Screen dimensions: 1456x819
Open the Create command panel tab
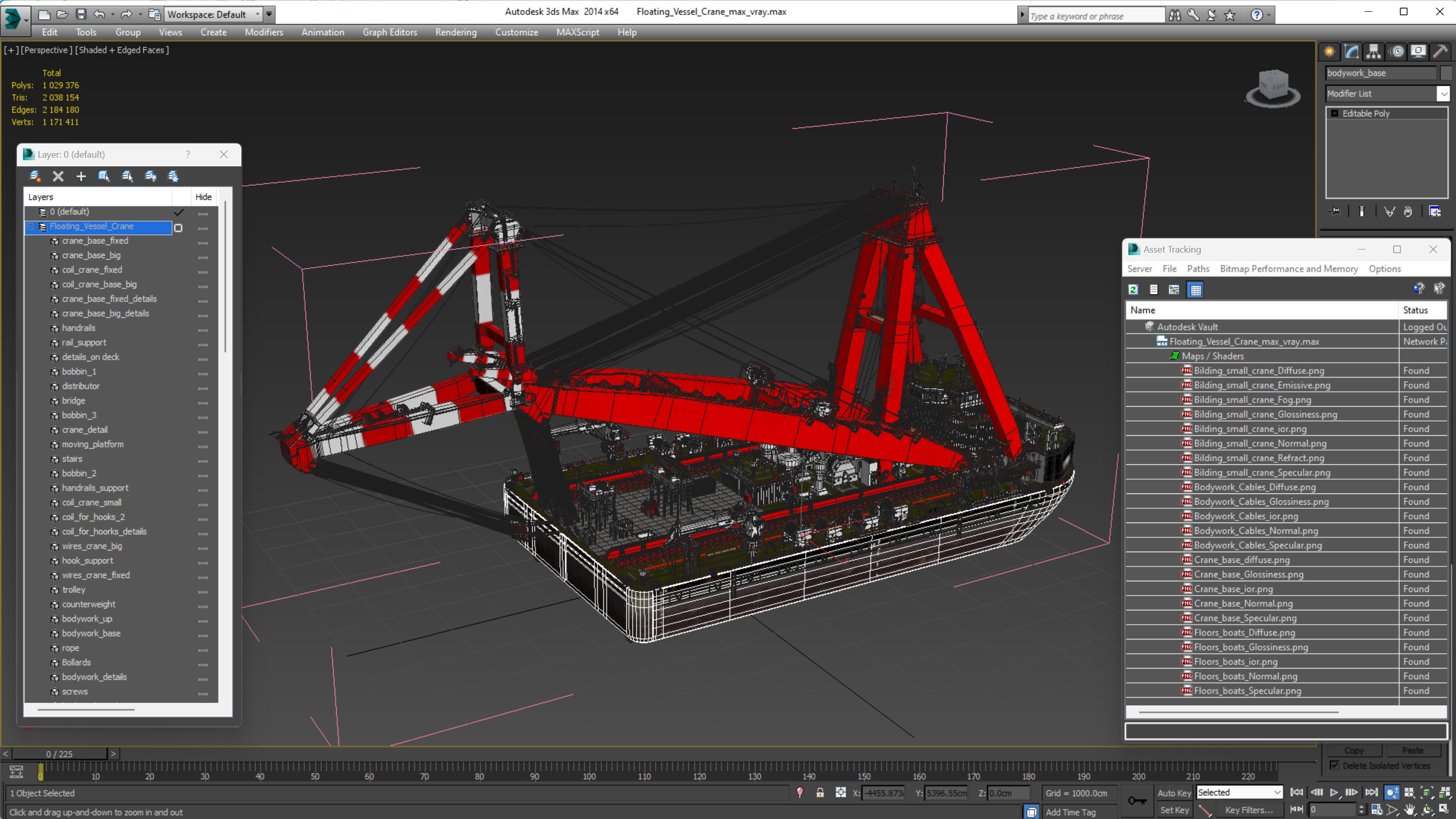coord(1329,52)
